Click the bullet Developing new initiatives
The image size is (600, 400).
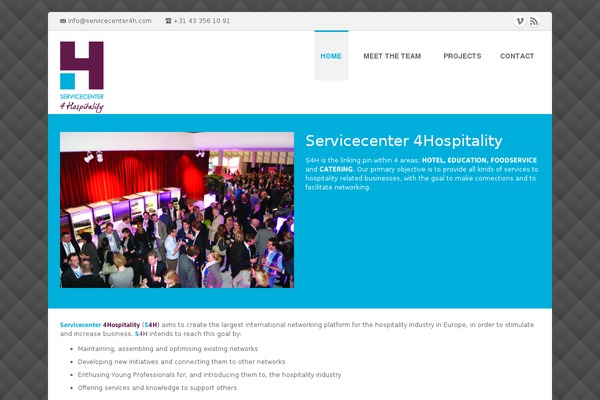[x=181, y=362]
